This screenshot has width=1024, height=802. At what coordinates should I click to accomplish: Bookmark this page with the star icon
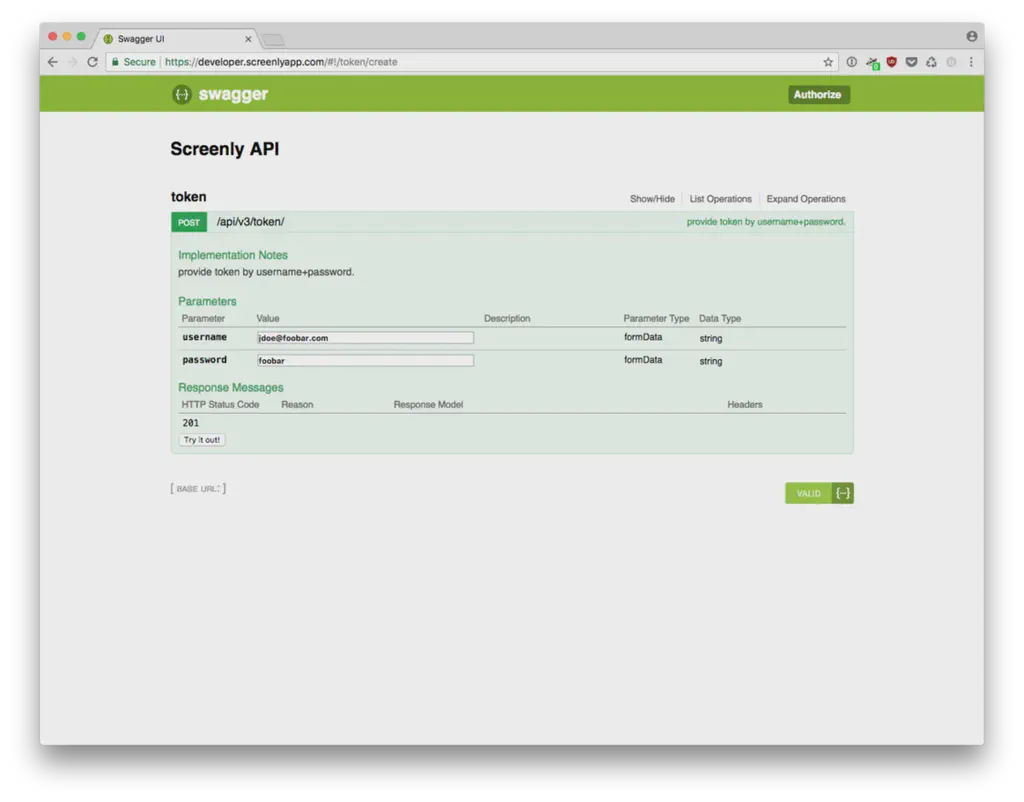point(828,62)
